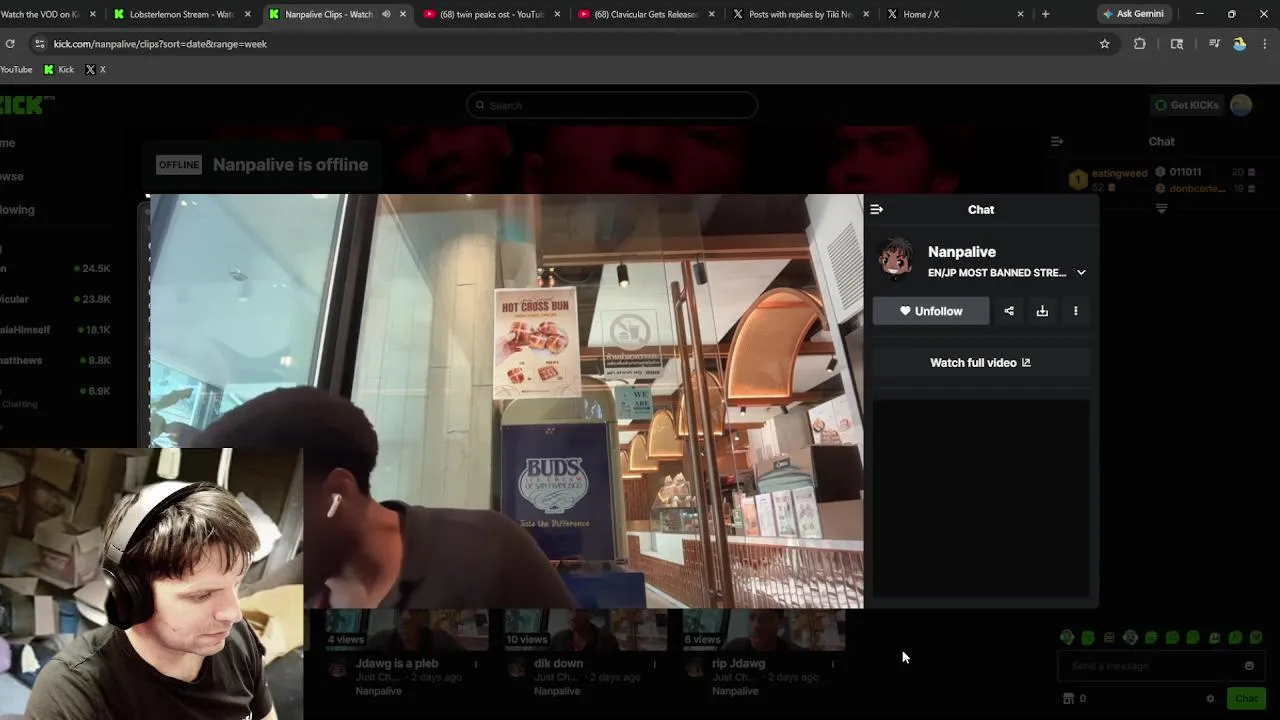Image resolution: width=1280 pixels, height=720 pixels.
Task: Click the Send a message field
Action: 1150,666
